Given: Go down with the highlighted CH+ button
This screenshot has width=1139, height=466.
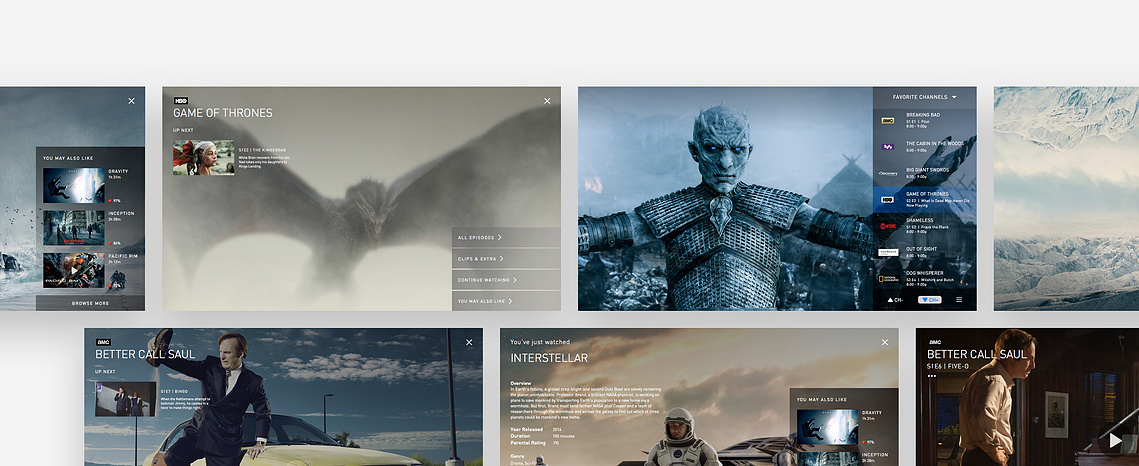Looking at the screenshot, I should coord(929,299).
